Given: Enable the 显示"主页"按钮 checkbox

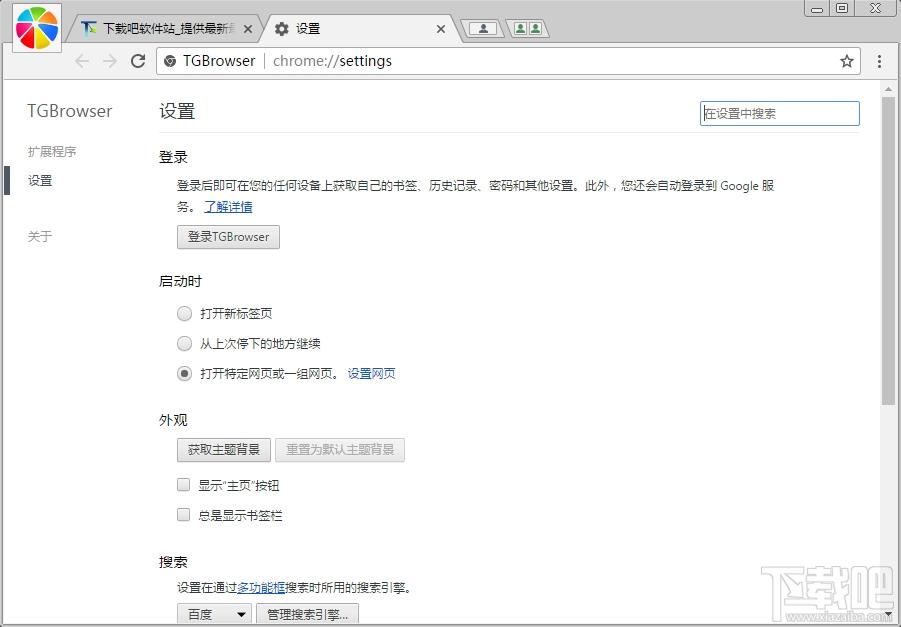Looking at the screenshot, I should click(x=183, y=484).
